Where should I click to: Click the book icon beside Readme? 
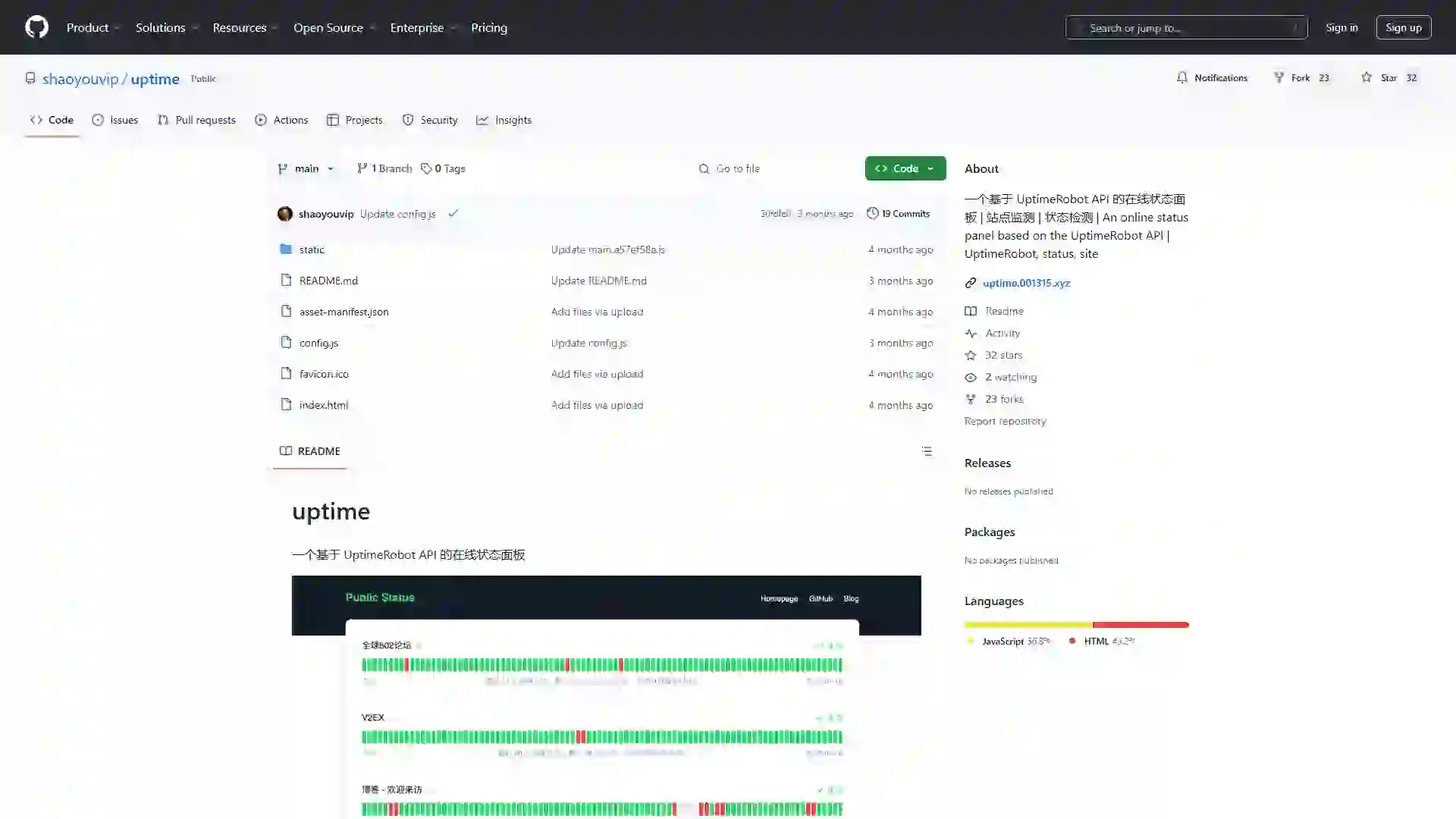point(971,311)
